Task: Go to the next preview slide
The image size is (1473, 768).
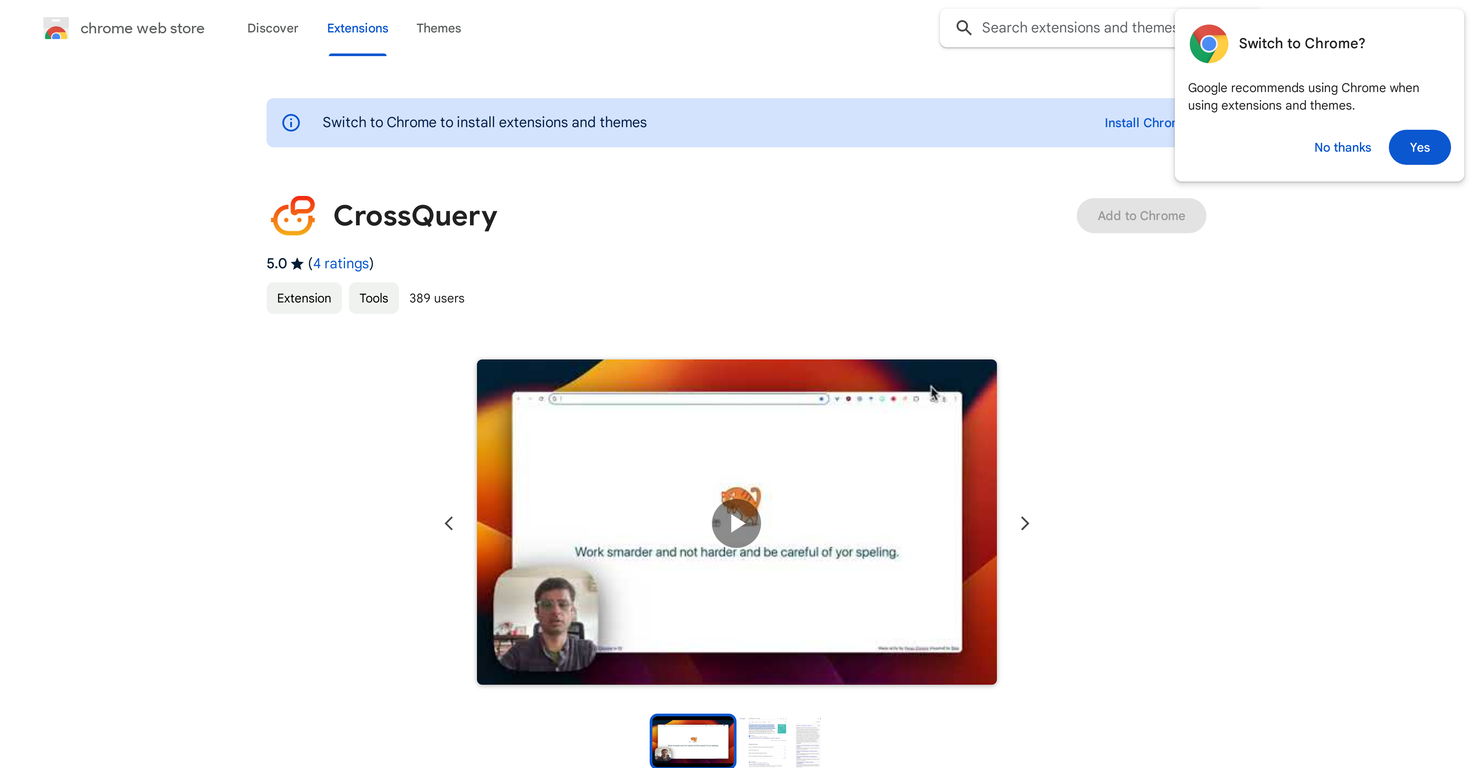Action: tap(1024, 523)
